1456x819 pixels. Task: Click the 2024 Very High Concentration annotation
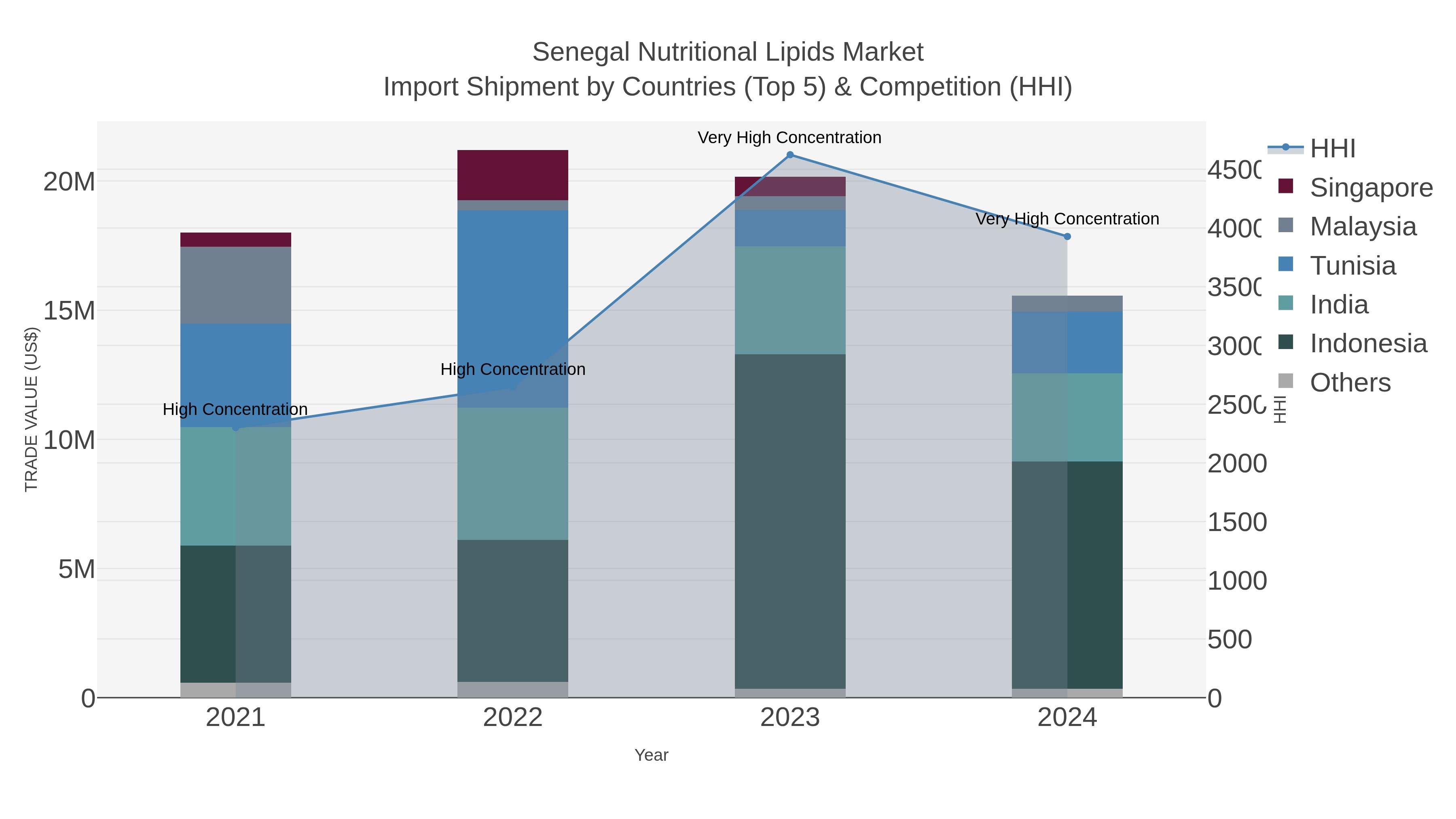(x=1067, y=219)
